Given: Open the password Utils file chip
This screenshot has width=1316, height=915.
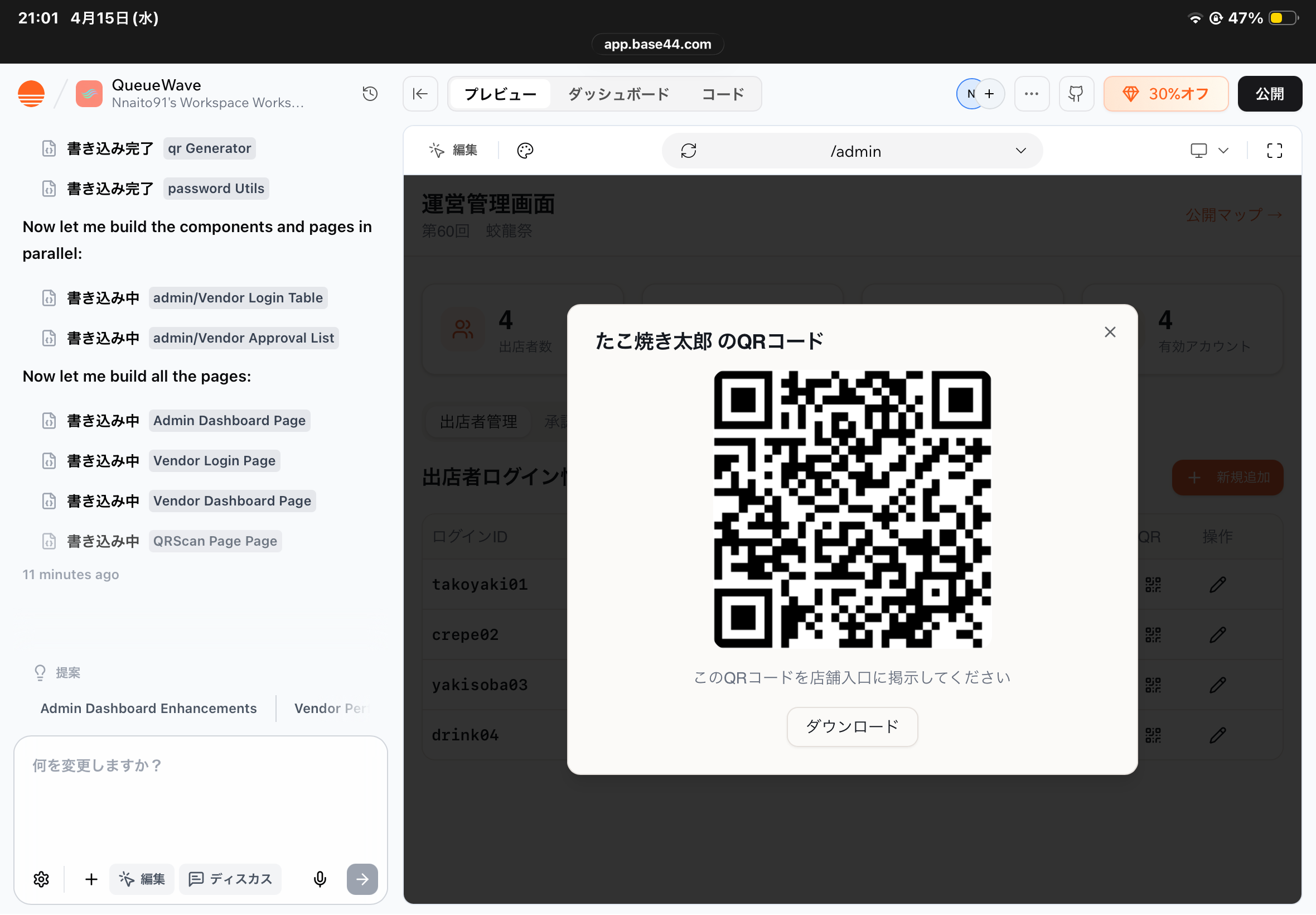Looking at the screenshot, I should click(216, 189).
